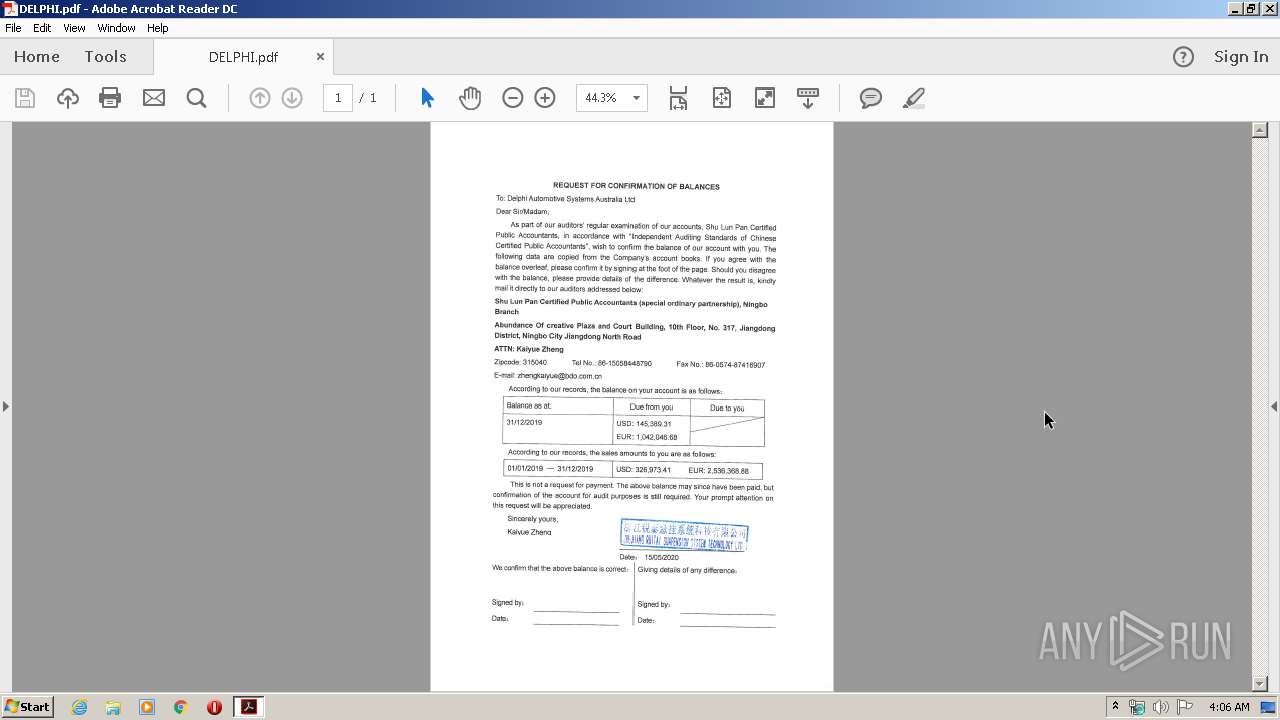Switch to full screen read mode

pos(765,98)
